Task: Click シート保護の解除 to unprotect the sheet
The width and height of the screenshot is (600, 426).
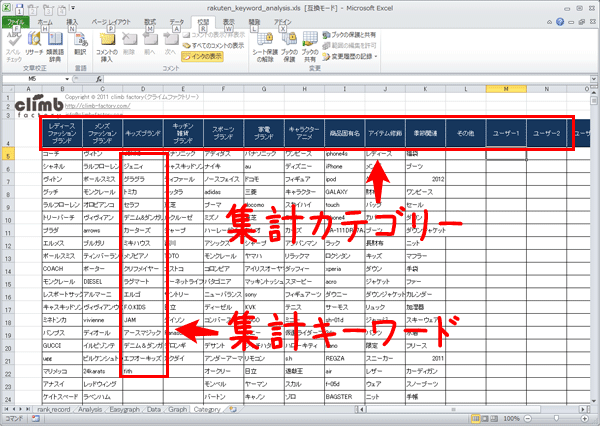Action: click(x=265, y=47)
